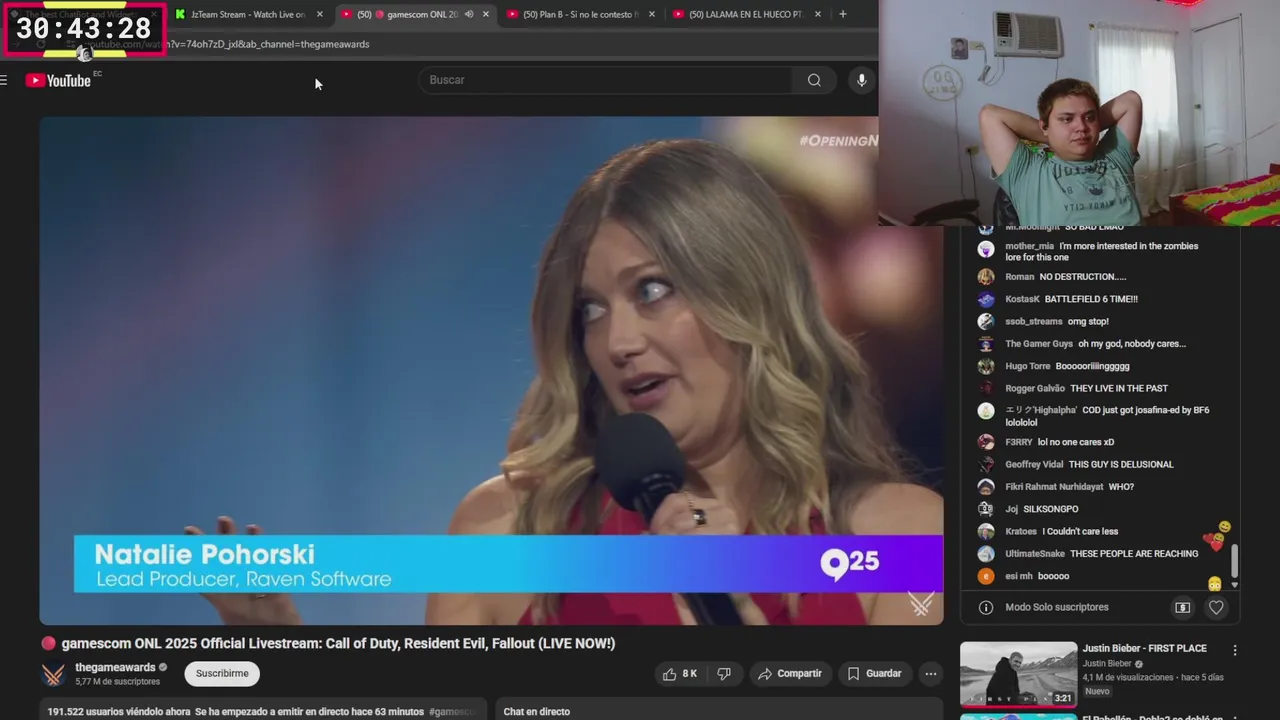Click Kratoes avatar in chat

[x=986, y=531]
